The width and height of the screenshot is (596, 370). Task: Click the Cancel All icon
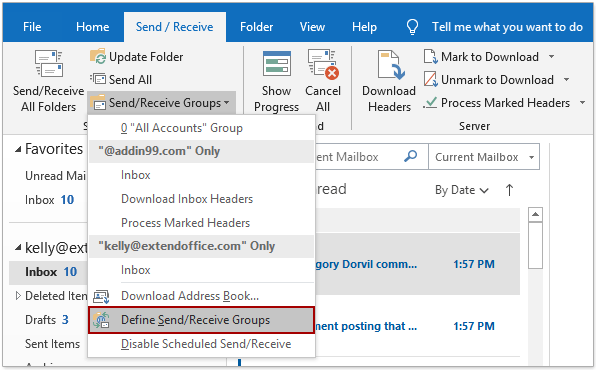point(323,64)
